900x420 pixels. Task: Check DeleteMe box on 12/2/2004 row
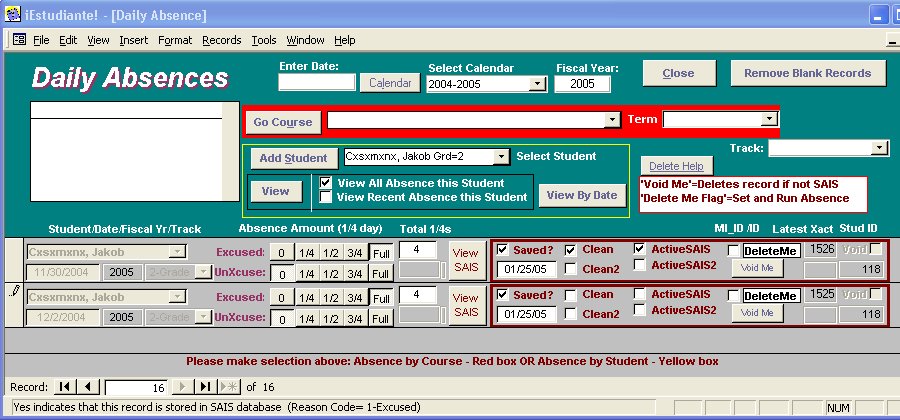[x=734, y=295]
